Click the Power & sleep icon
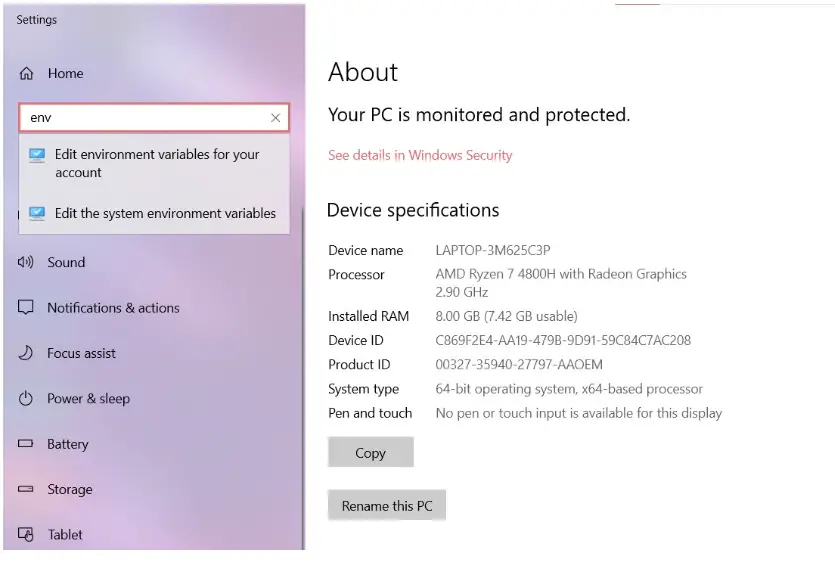The width and height of the screenshot is (835, 569). [x=26, y=399]
